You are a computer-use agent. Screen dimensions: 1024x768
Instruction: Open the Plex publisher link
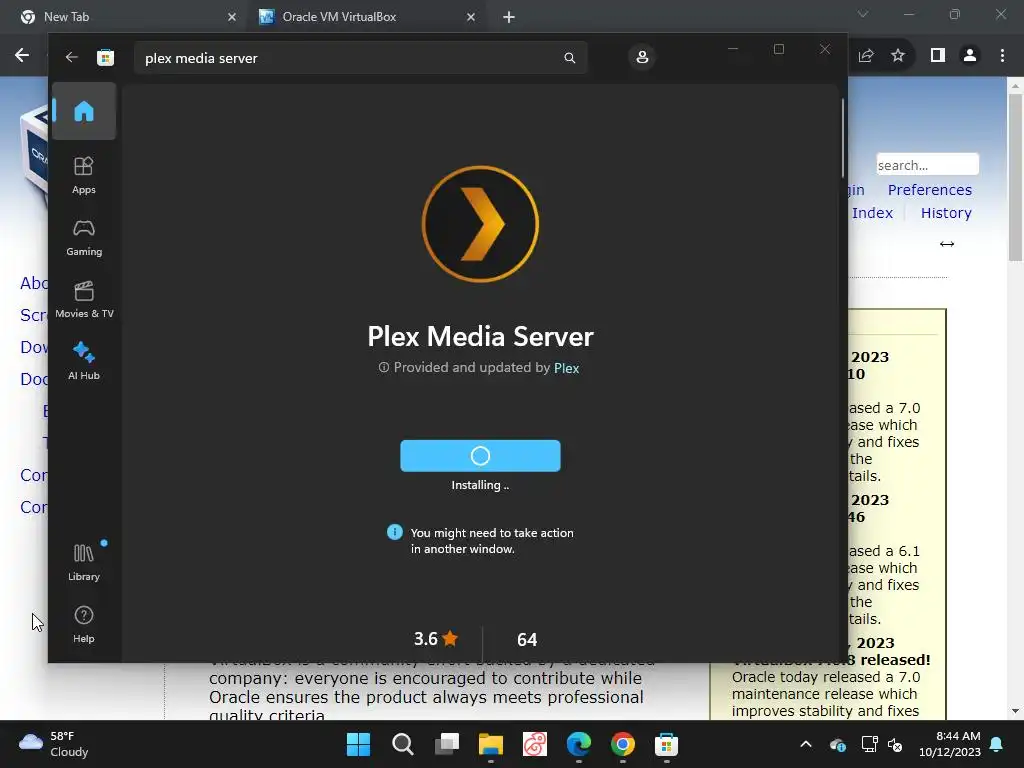[x=566, y=368]
